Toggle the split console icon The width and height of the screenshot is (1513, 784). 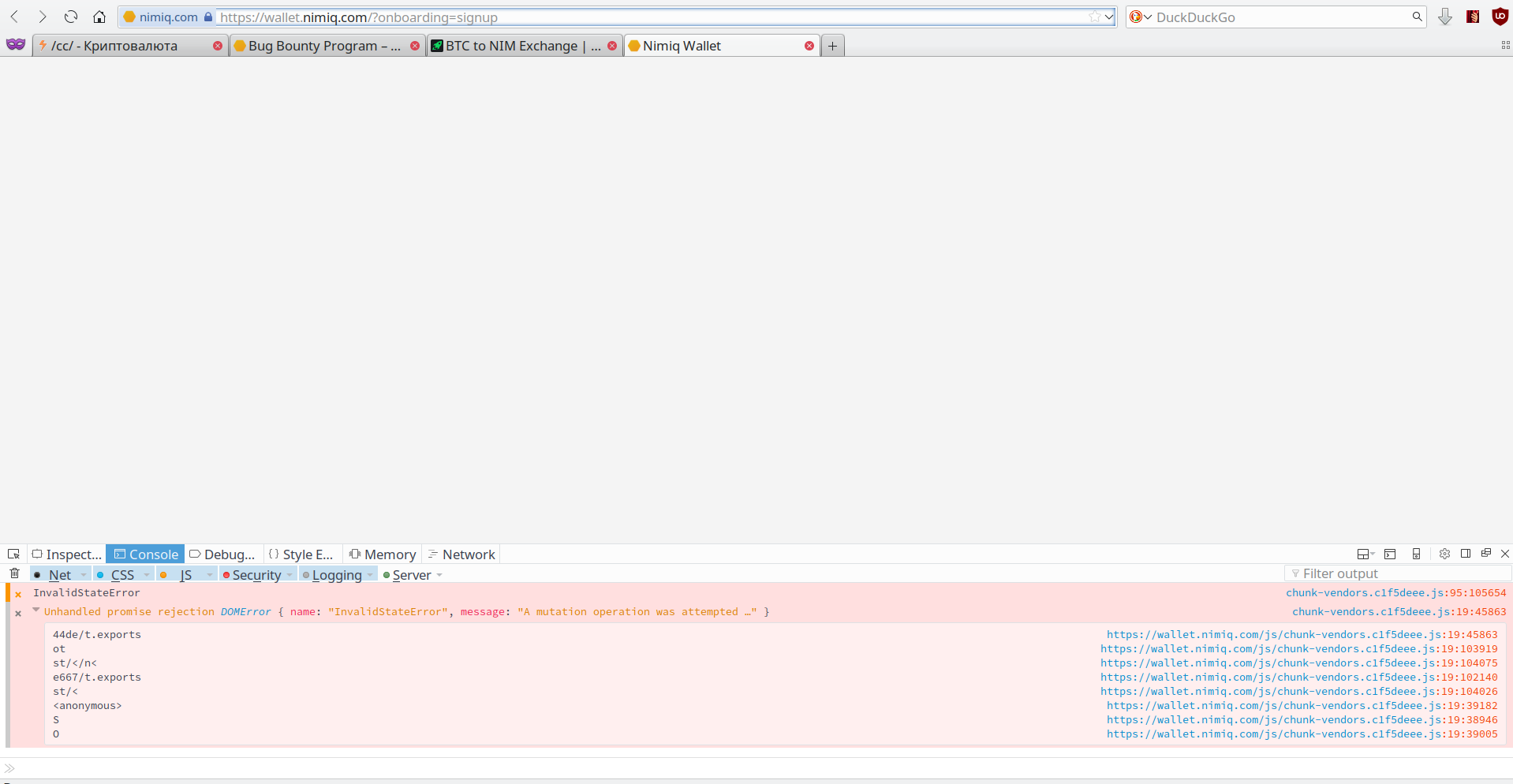click(1390, 554)
